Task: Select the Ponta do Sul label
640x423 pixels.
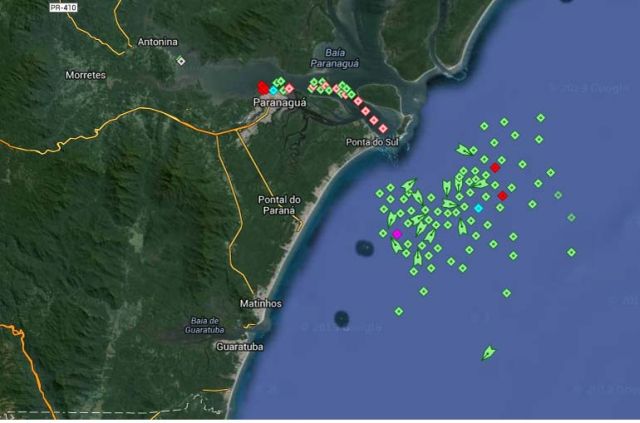Action: pyautogui.click(x=372, y=142)
